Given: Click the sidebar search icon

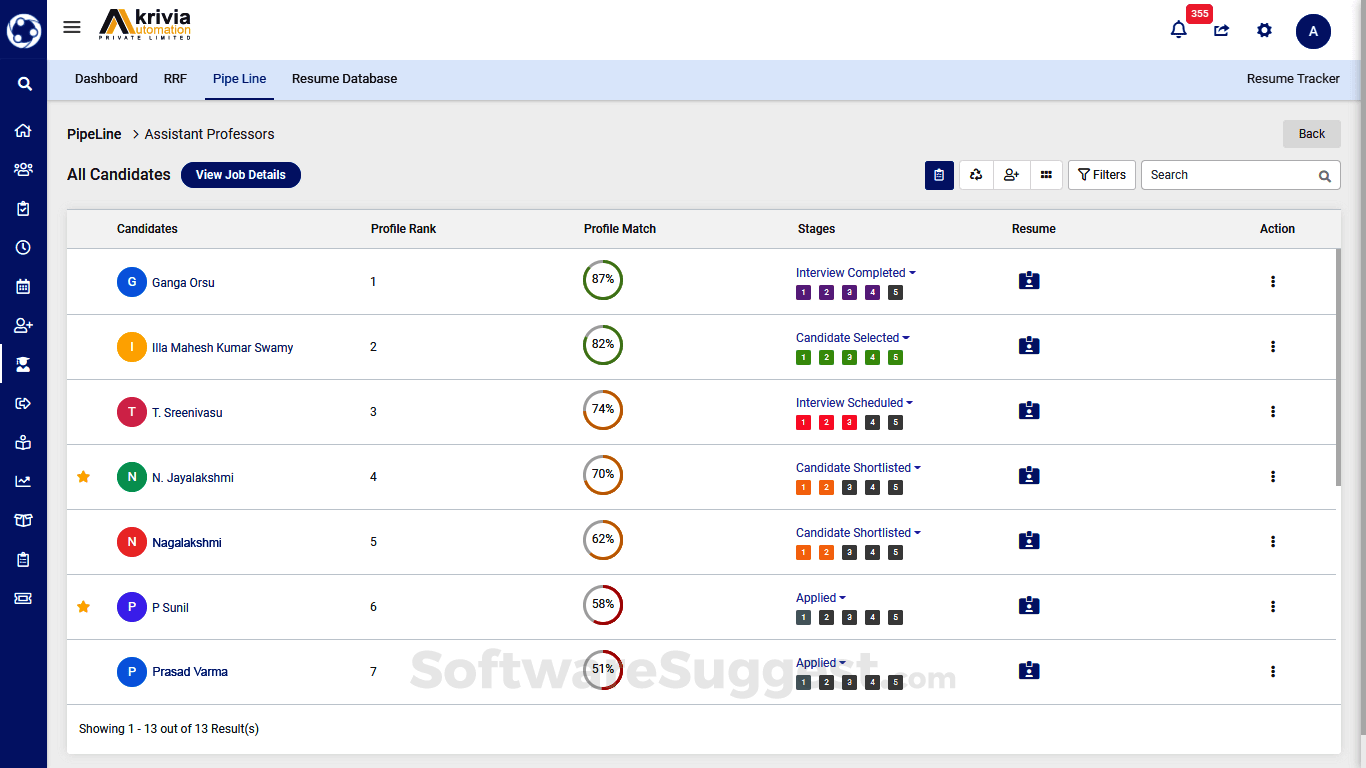Looking at the screenshot, I should point(24,84).
